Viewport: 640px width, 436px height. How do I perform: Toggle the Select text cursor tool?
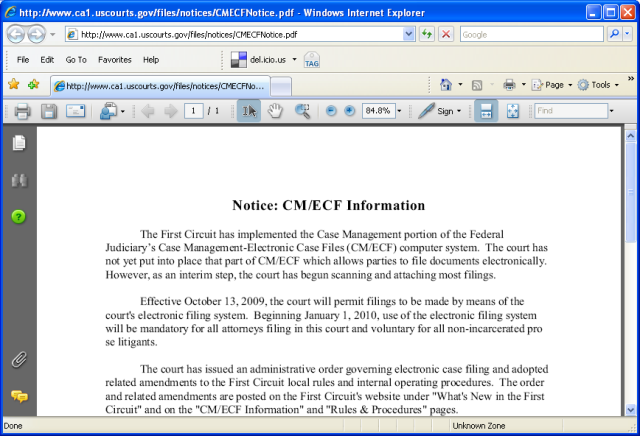[x=249, y=111]
